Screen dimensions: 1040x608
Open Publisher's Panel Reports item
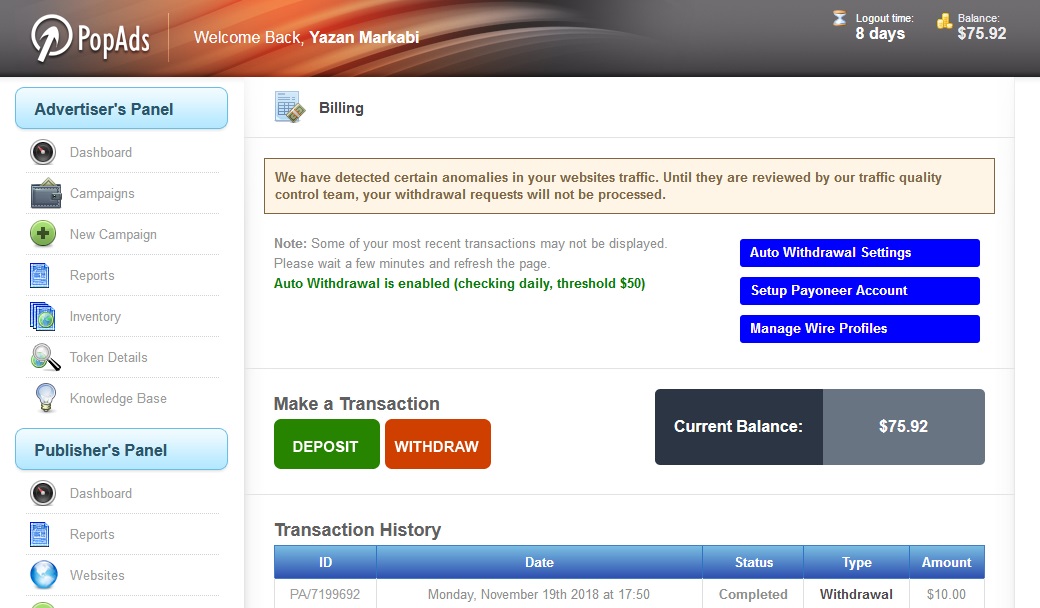click(92, 534)
